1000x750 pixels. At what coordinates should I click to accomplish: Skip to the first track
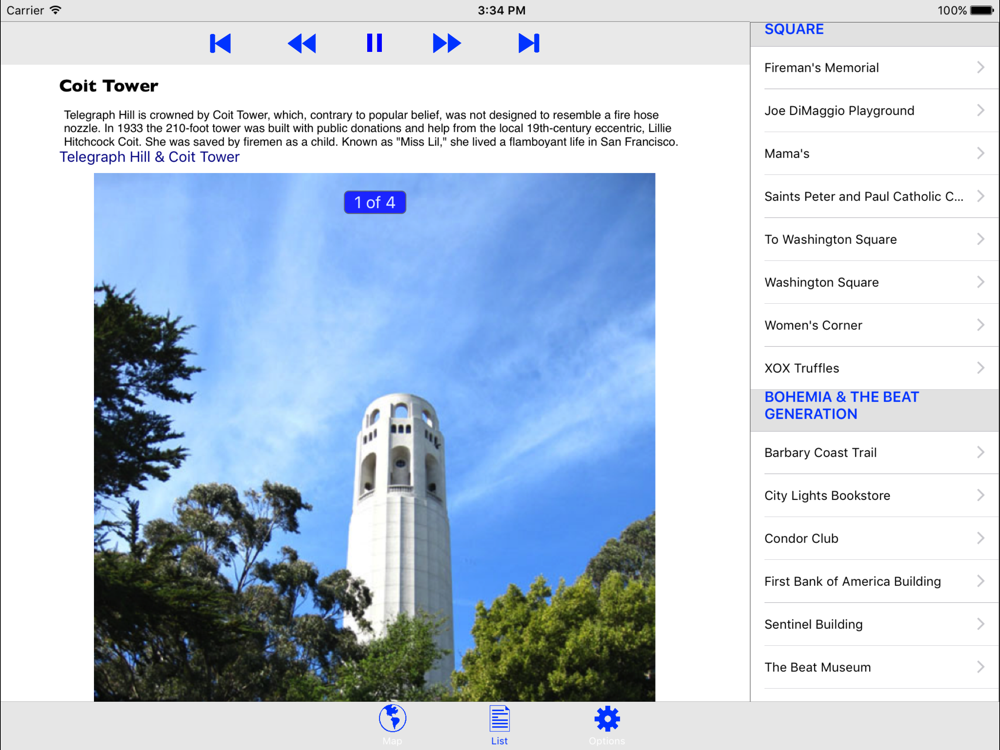[220, 43]
